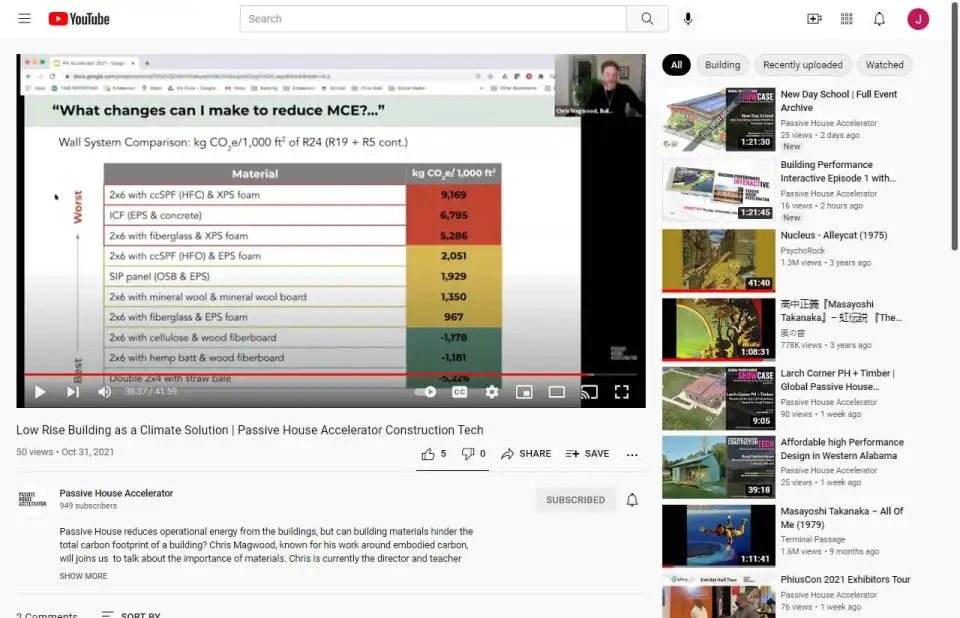
Task: Expand the description with Show More
Action: (83, 576)
